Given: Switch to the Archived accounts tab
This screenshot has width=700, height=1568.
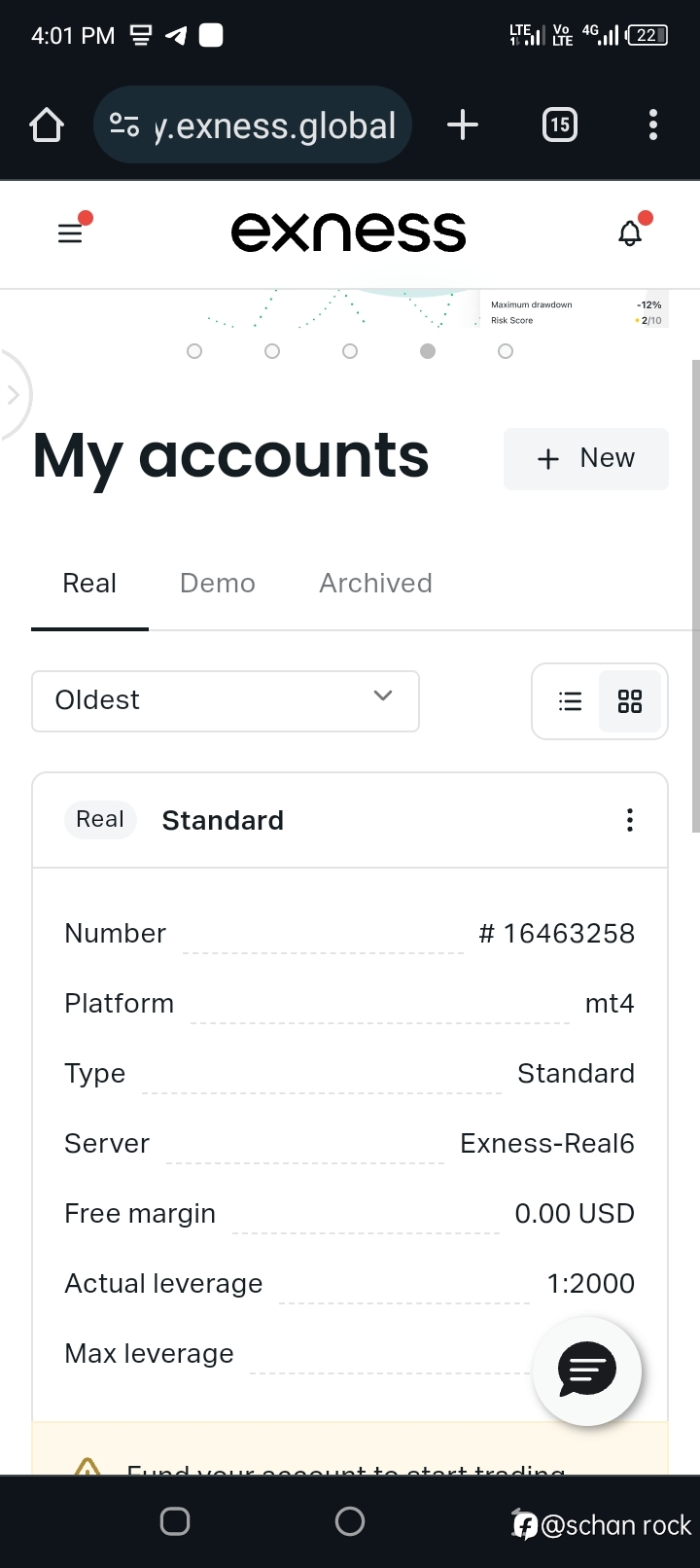Looking at the screenshot, I should pyautogui.click(x=376, y=584).
